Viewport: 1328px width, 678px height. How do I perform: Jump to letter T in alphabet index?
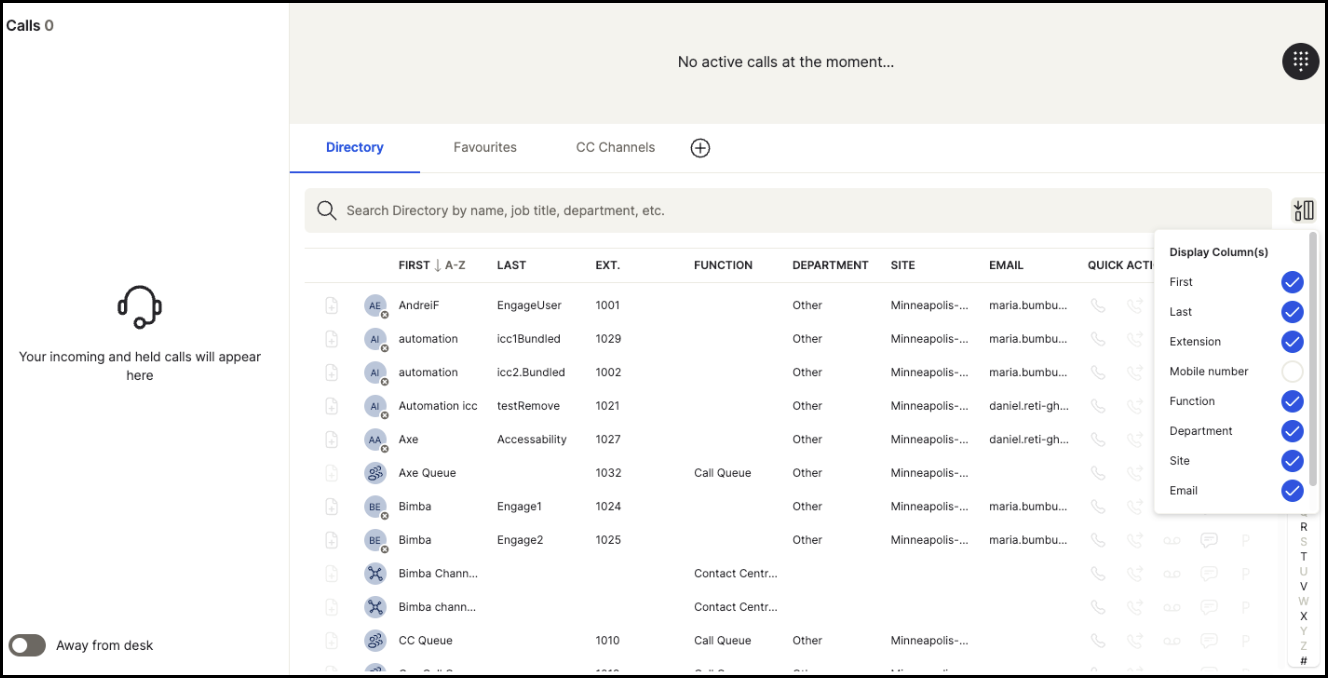[1303, 557]
